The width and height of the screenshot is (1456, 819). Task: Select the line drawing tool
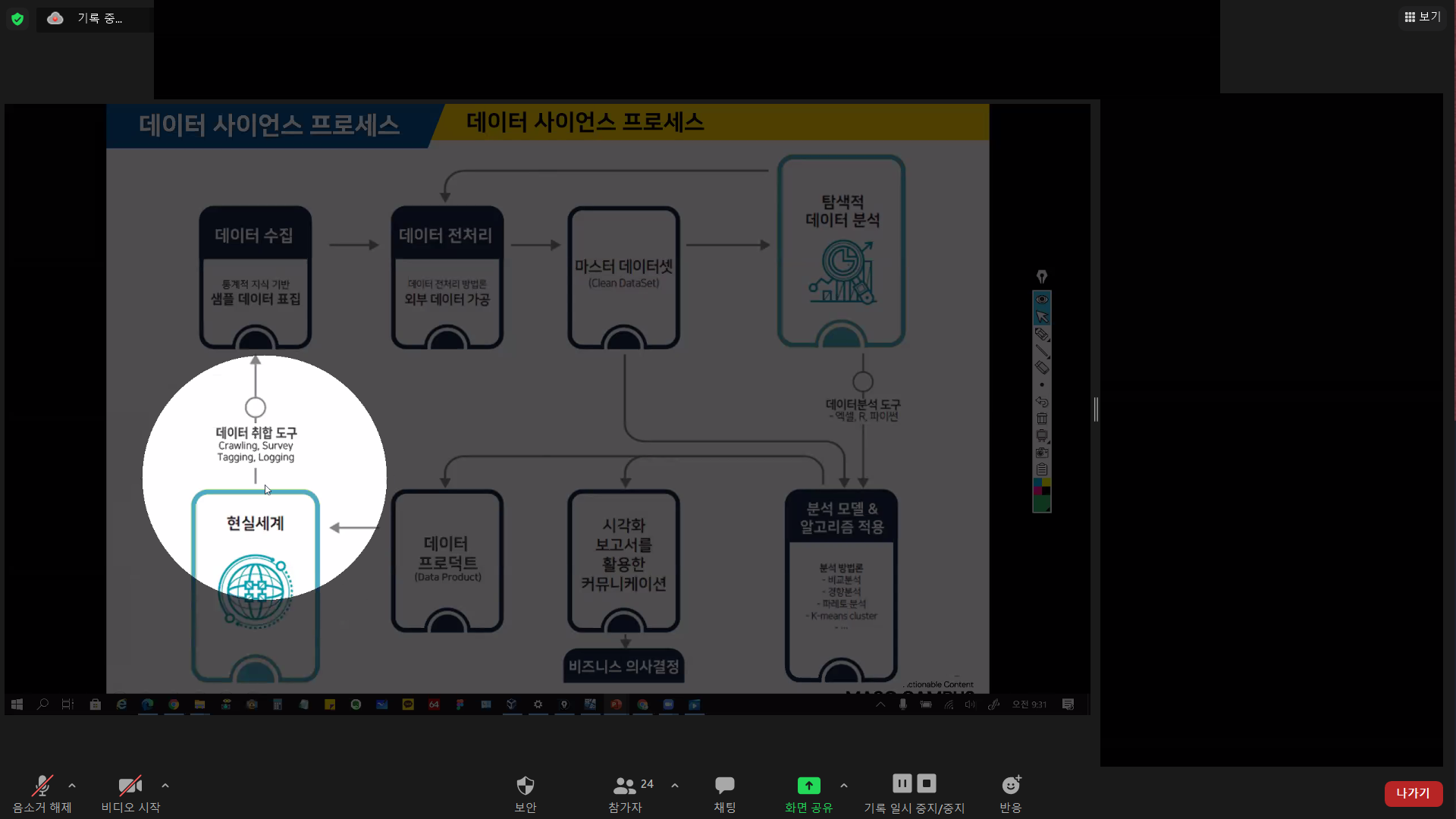tap(1042, 351)
